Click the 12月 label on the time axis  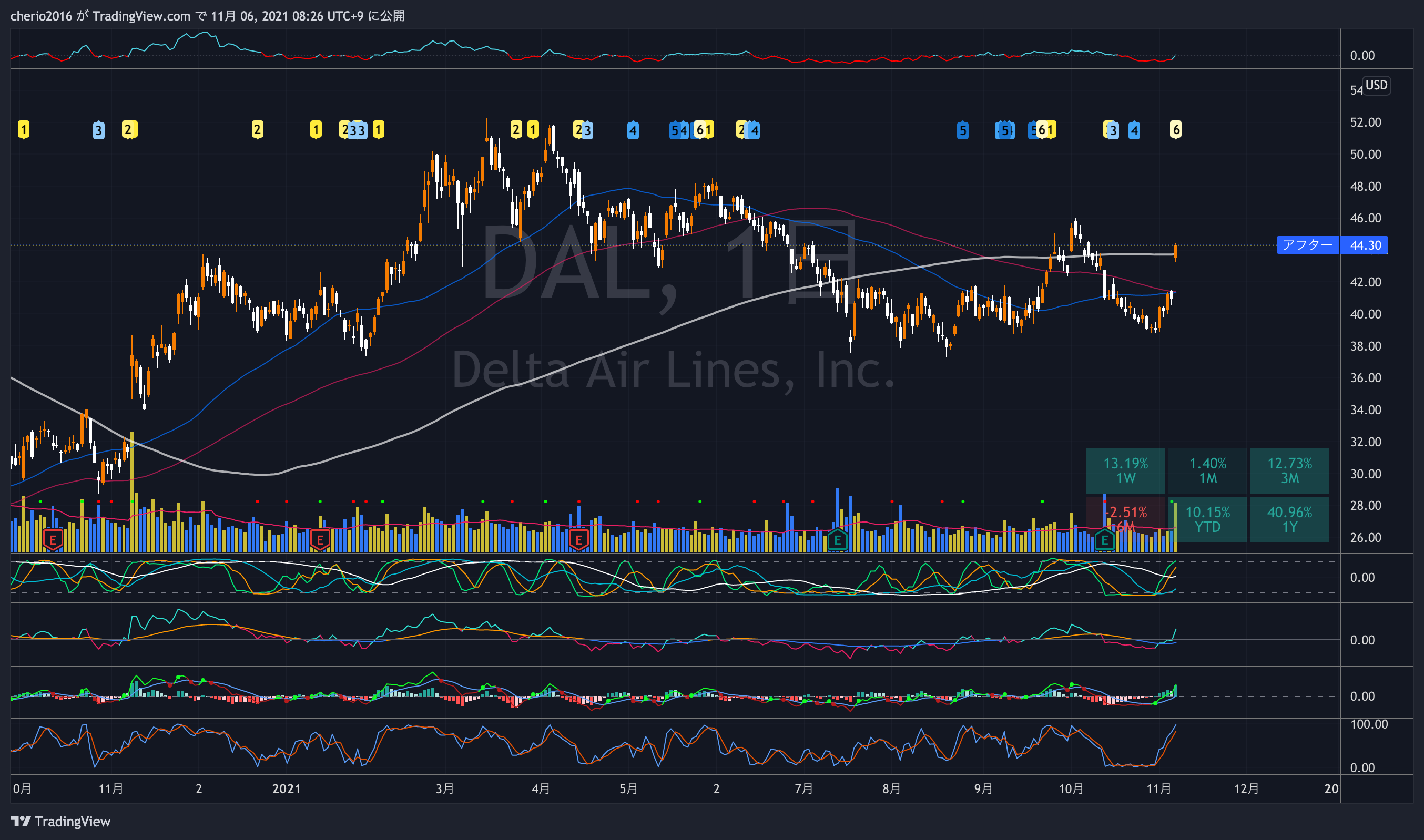tap(1247, 788)
